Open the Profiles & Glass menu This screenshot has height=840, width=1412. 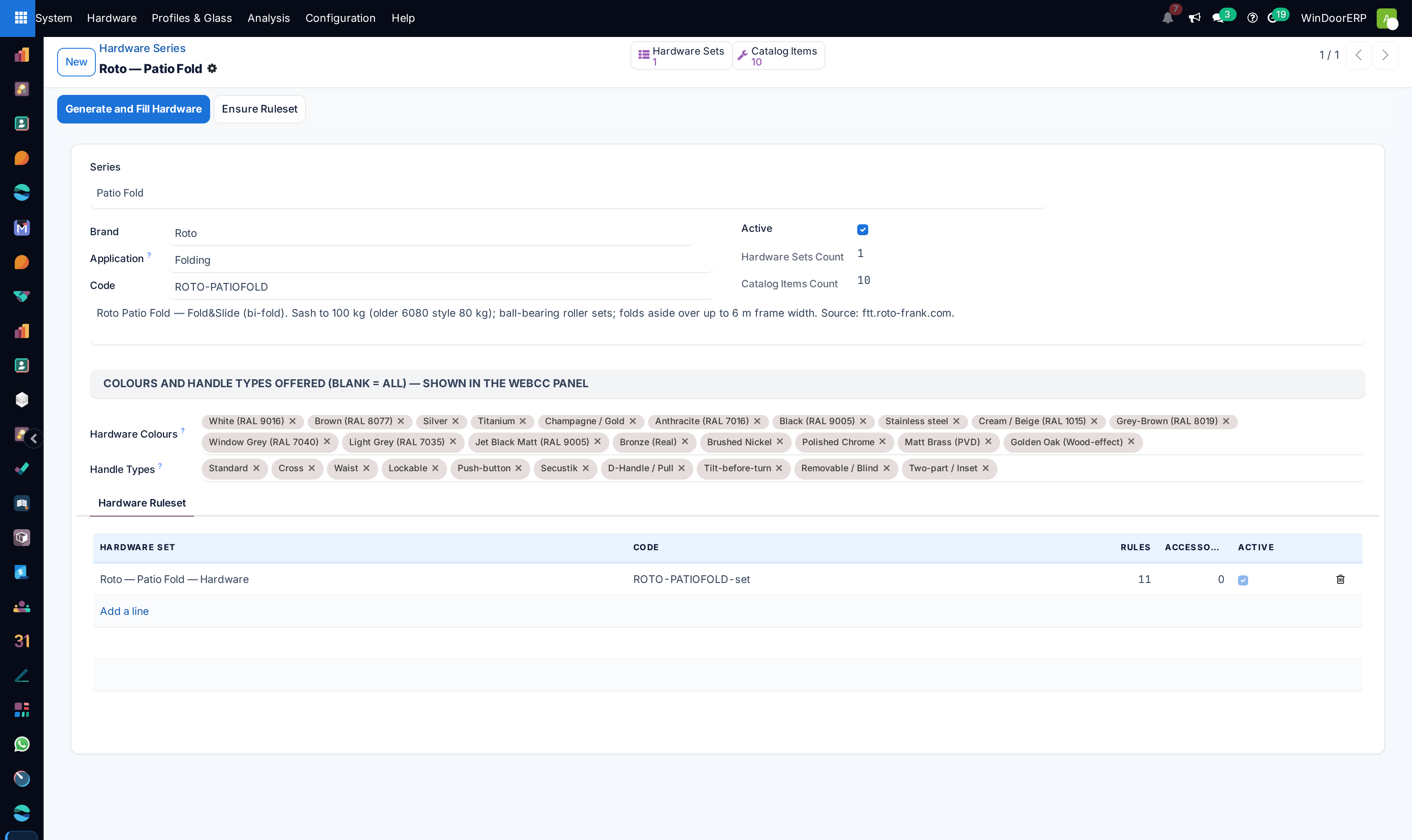[192, 18]
